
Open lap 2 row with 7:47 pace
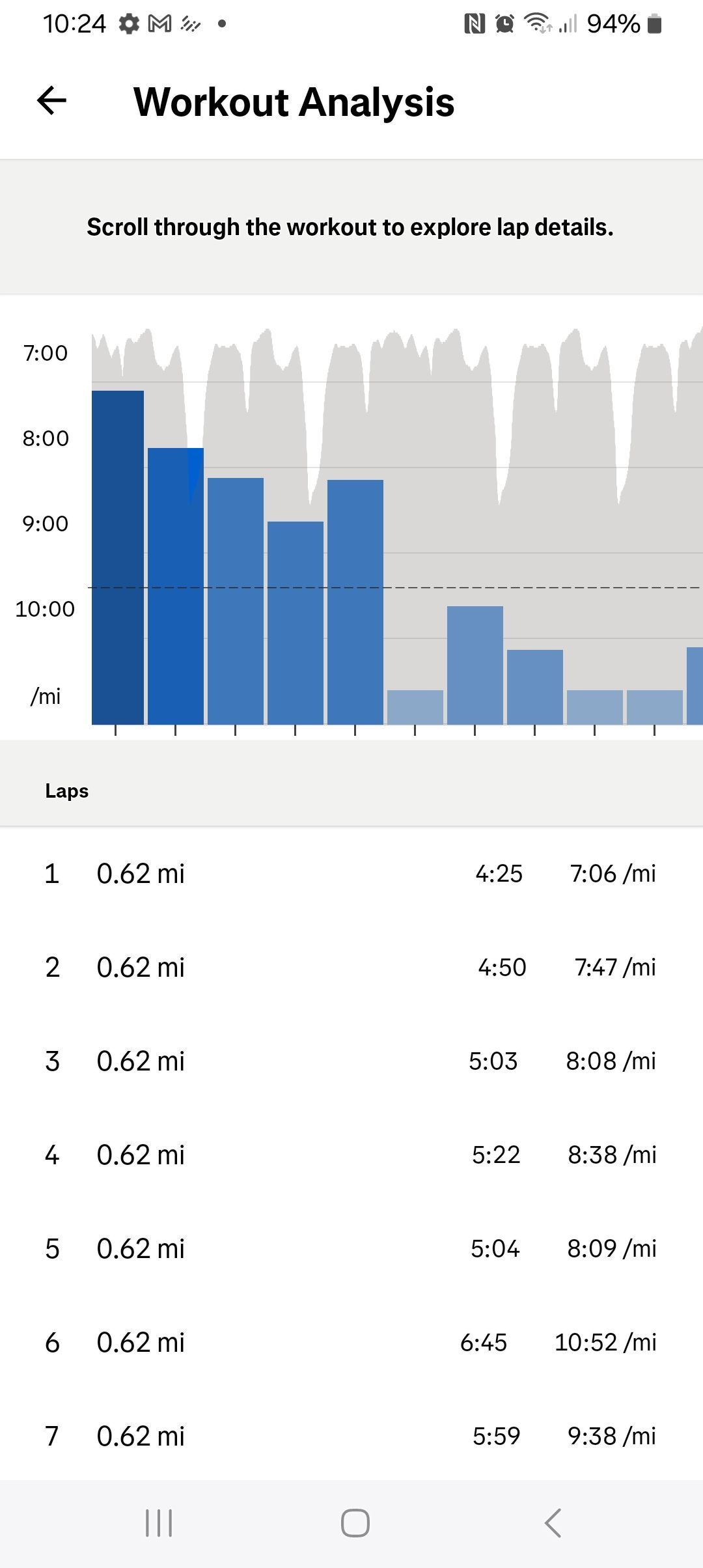351,967
